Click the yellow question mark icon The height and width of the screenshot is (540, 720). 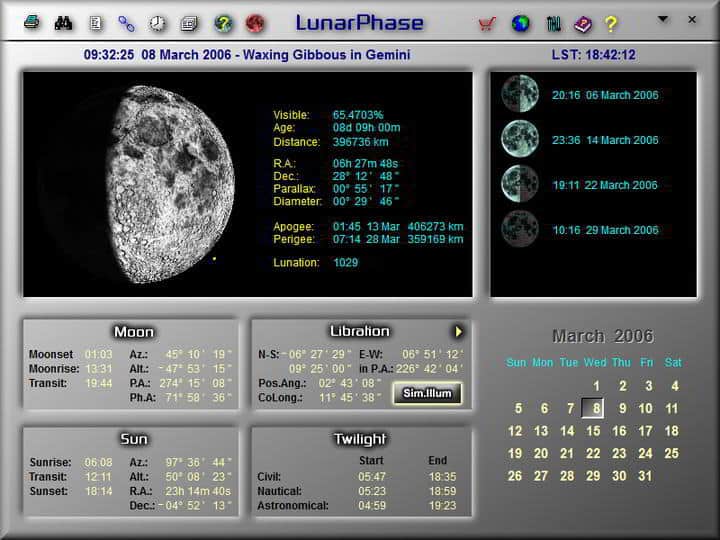(x=611, y=24)
